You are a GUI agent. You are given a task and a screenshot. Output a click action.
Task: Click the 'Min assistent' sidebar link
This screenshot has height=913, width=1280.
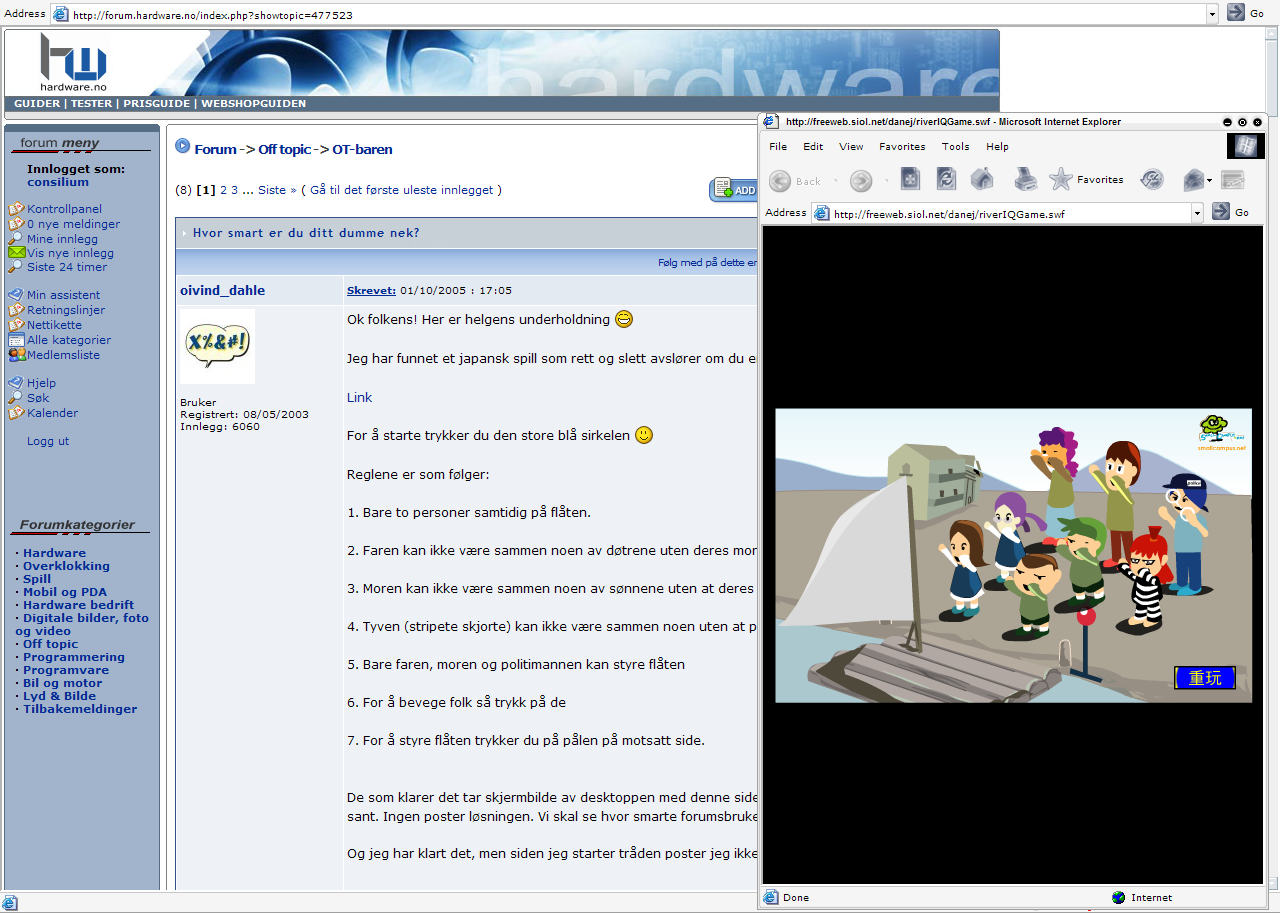pos(63,295)
